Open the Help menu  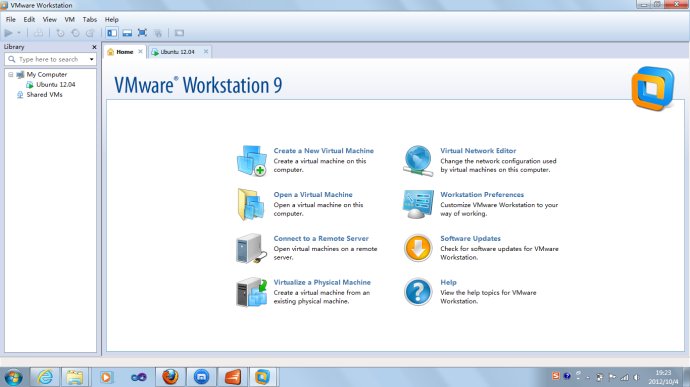(x=112, y=19)
